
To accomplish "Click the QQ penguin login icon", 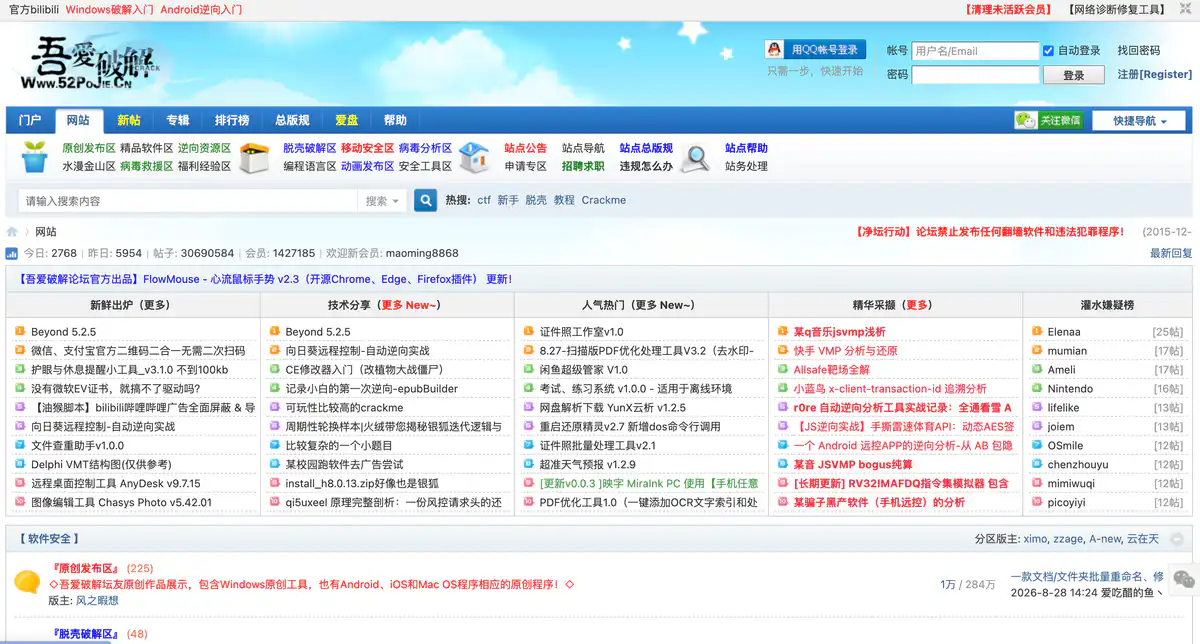I will (x=774, y=49).
